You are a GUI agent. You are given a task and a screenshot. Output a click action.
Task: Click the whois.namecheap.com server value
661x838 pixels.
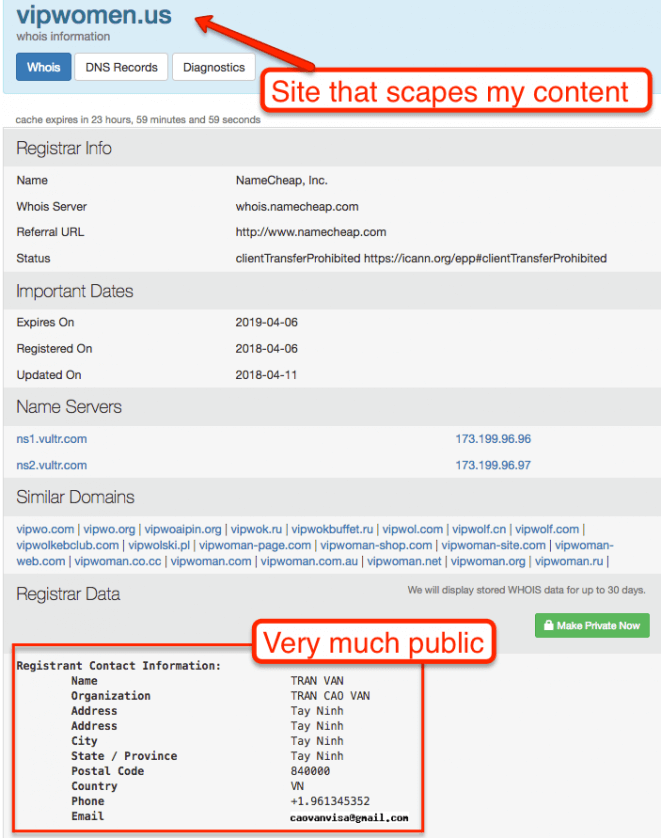click(297, 207)
